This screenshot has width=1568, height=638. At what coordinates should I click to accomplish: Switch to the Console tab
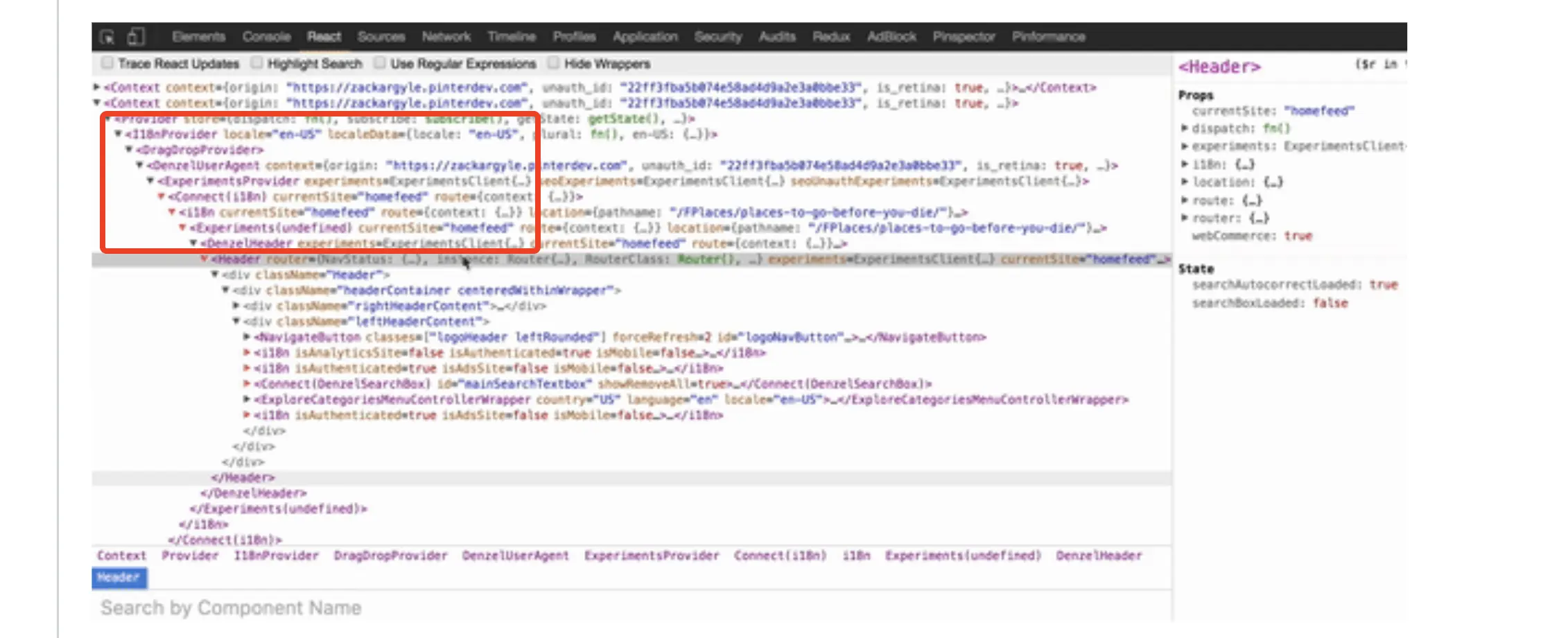(266, 37)
